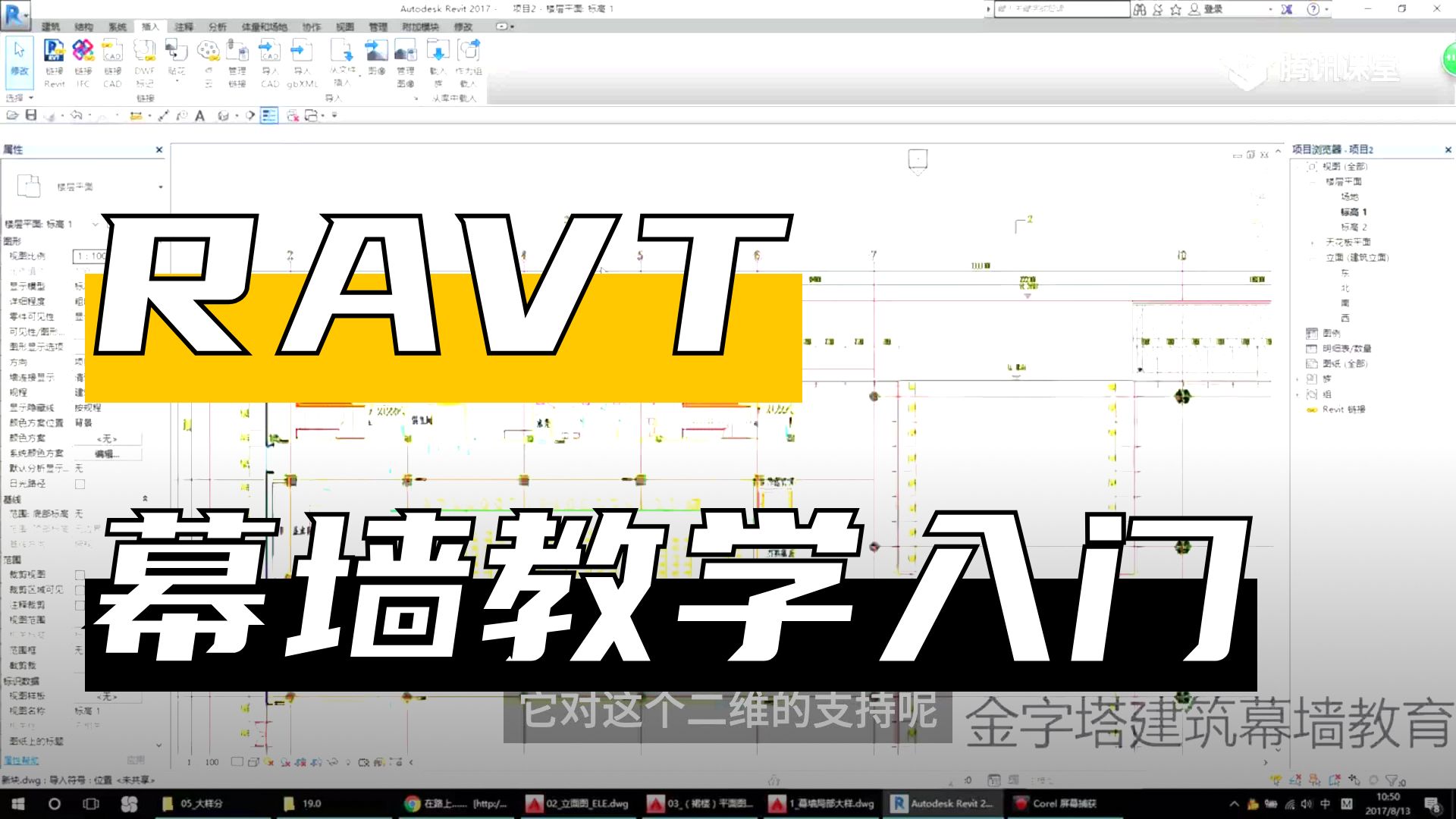Click the Save icon in quick access toolbar
This screenshot has height=819, width=1456.
tap(30, 115)
